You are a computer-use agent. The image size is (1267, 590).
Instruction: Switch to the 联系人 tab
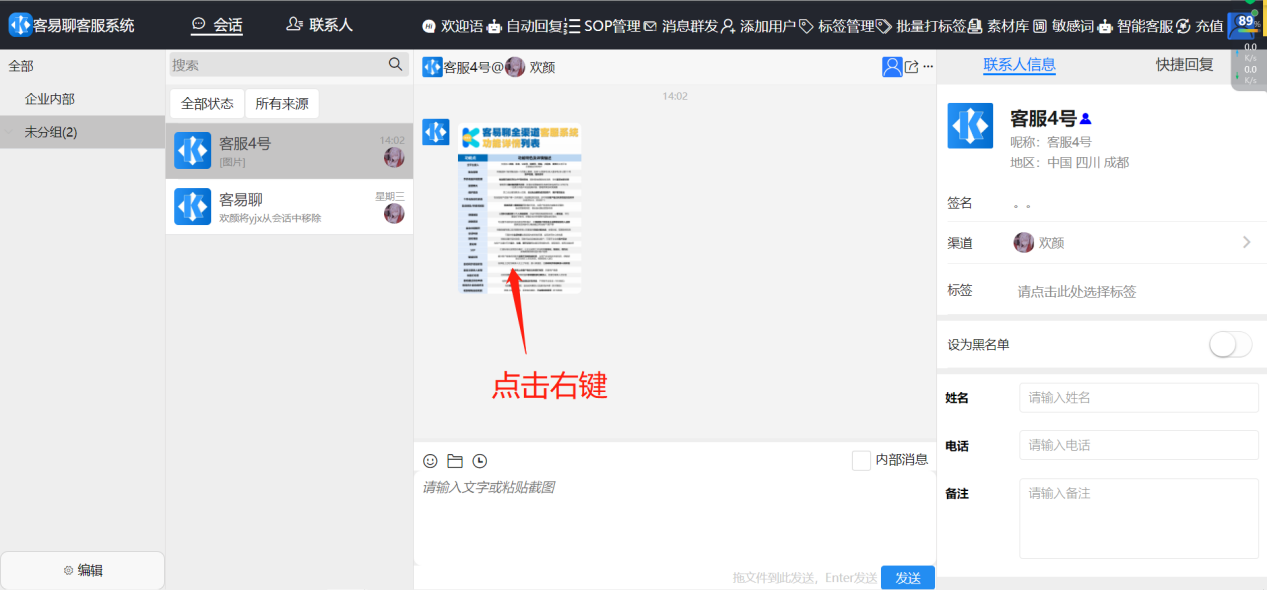(x=319, y=25)
